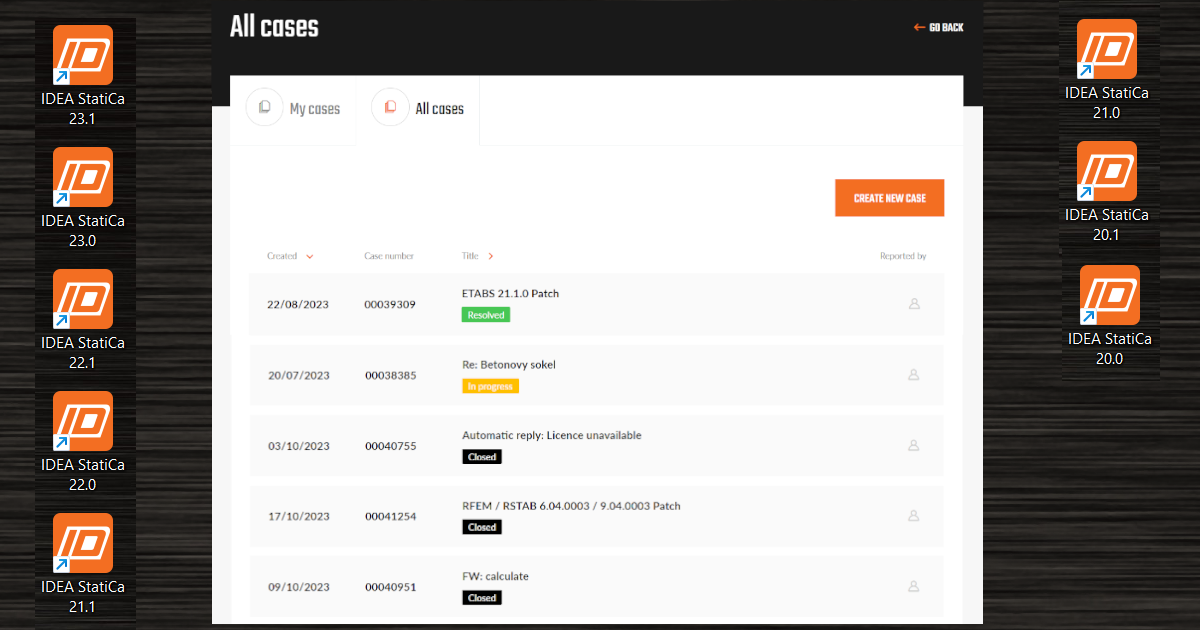Go back using the GO BACK link
The image size is (1200, 630).
pos(939,28)
